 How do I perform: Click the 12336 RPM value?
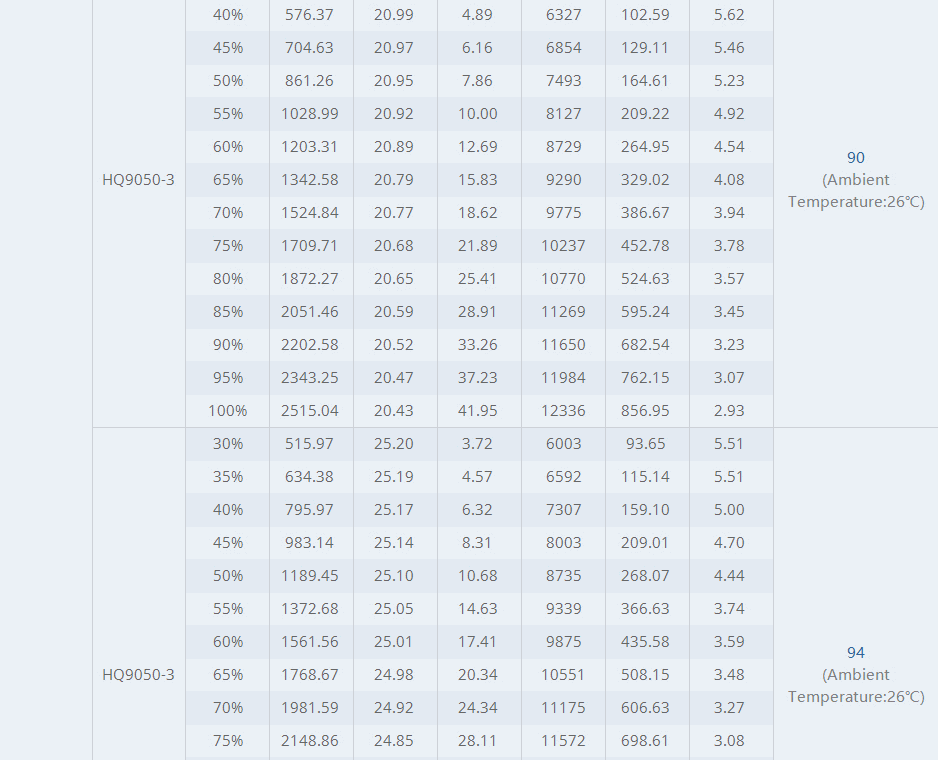pos(563,411)
